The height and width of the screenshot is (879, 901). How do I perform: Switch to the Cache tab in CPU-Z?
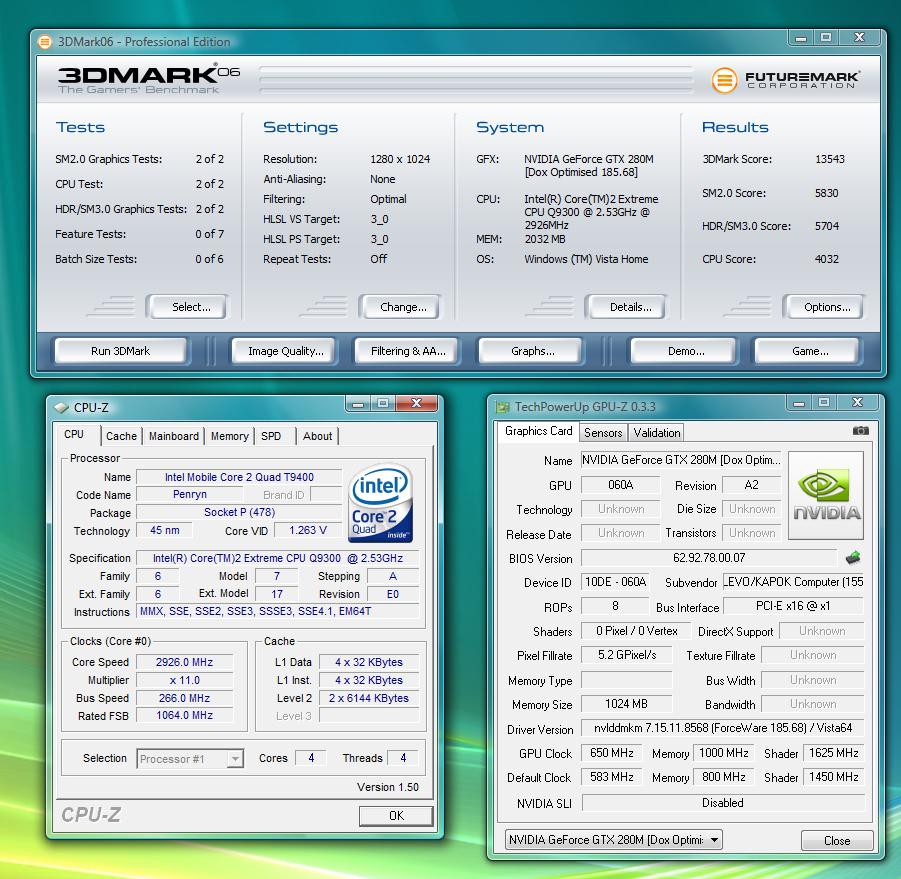121,436
